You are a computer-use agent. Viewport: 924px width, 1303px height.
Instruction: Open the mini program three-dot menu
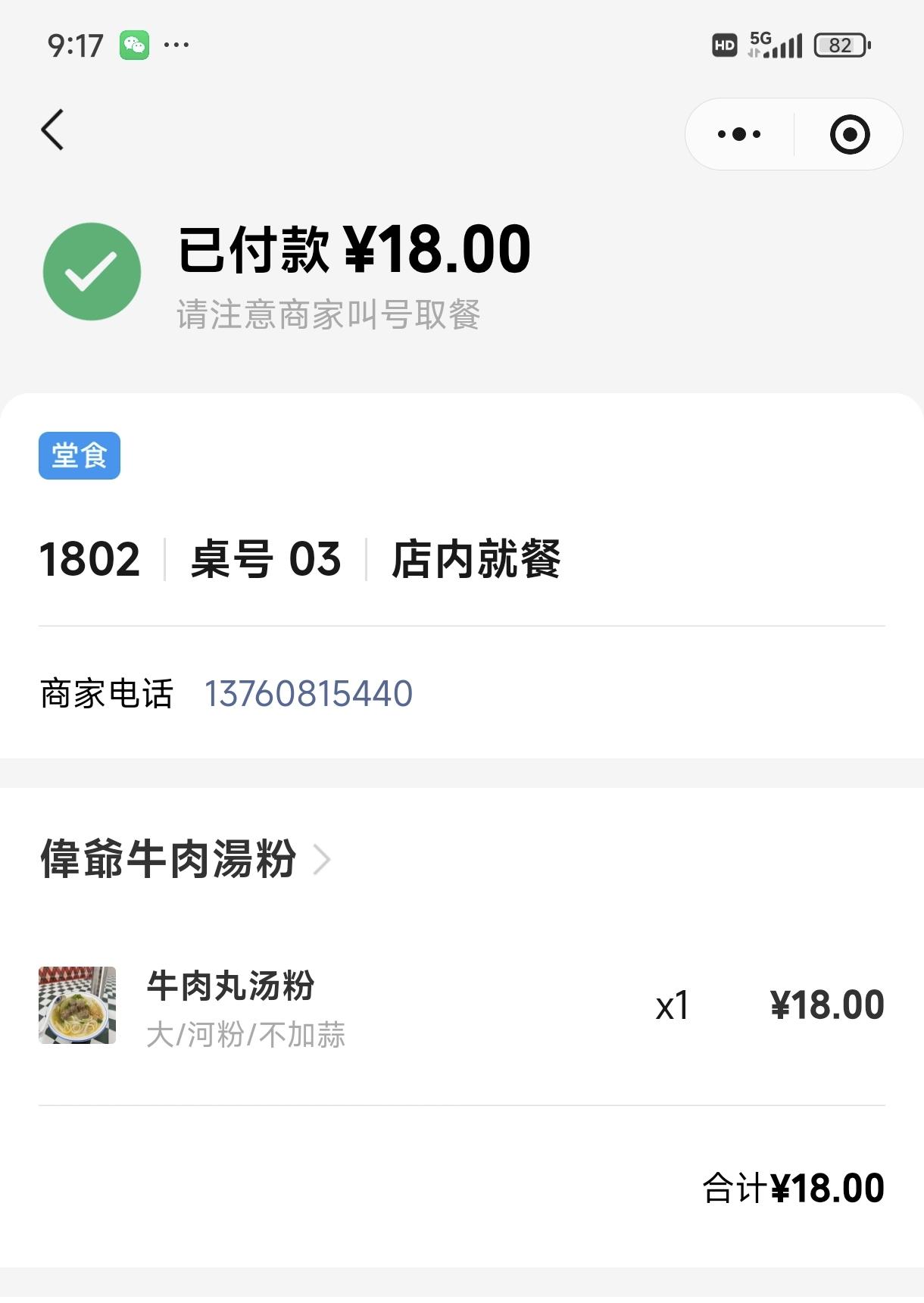(739, 134)
